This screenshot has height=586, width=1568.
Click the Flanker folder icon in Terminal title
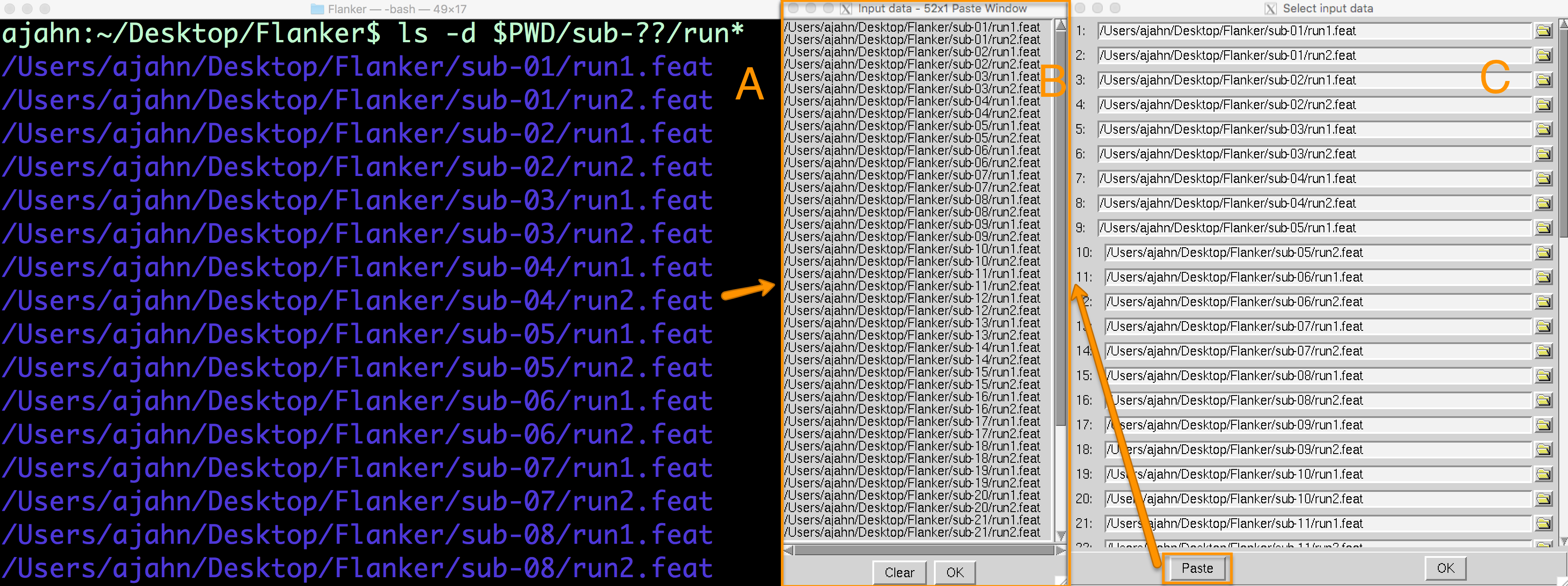(x=317, y=9)
